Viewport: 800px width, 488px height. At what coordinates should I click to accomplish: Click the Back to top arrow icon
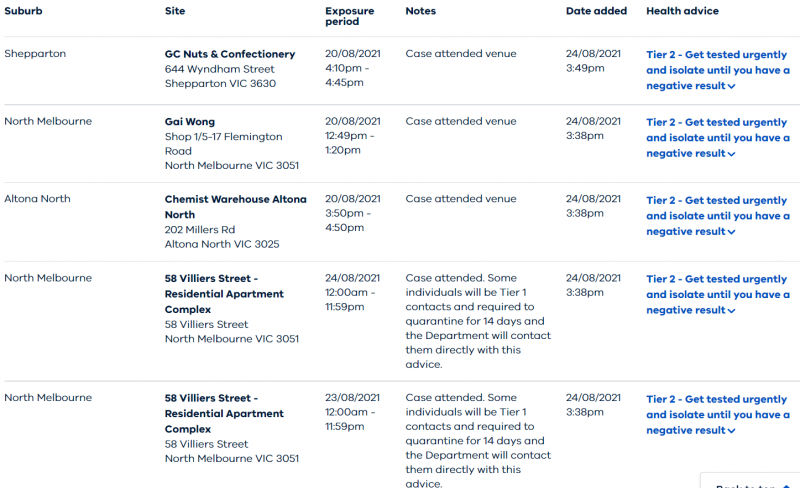pos(786,486)
